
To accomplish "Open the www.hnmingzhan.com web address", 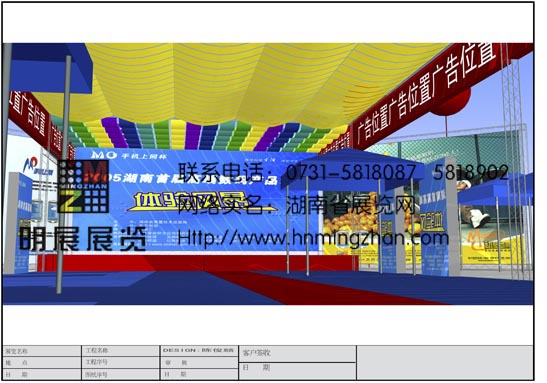I will (313, 238).
